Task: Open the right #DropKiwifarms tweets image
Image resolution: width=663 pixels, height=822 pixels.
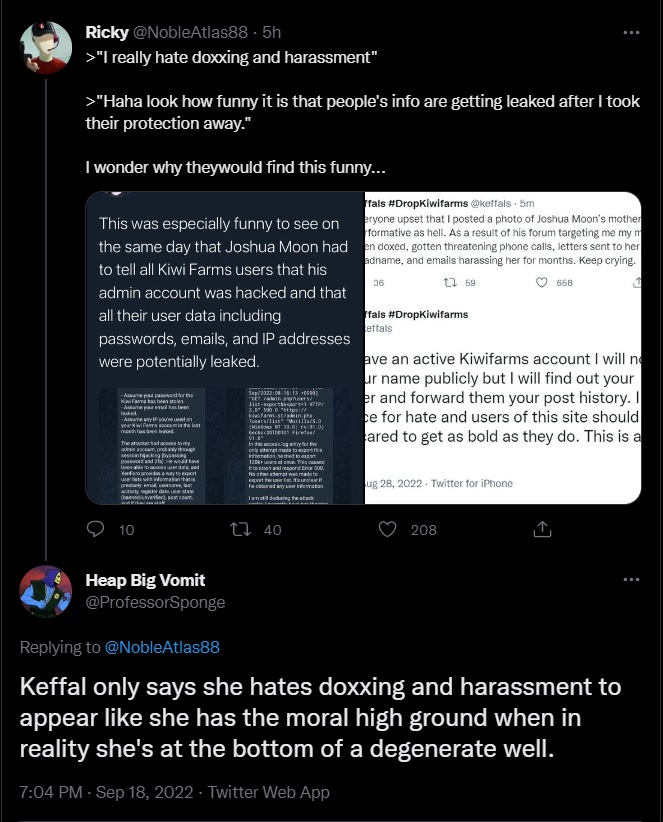Action: click(x=499, y=347)
